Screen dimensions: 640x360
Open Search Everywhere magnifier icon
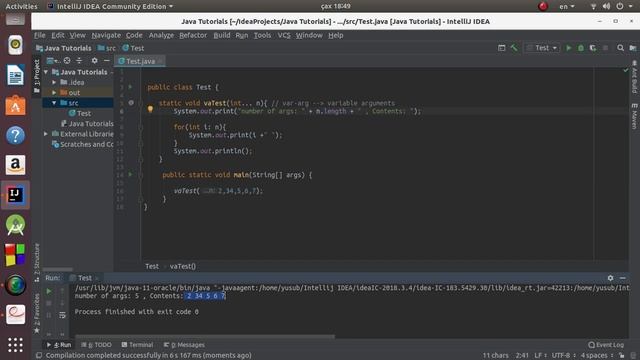(620, 48)
